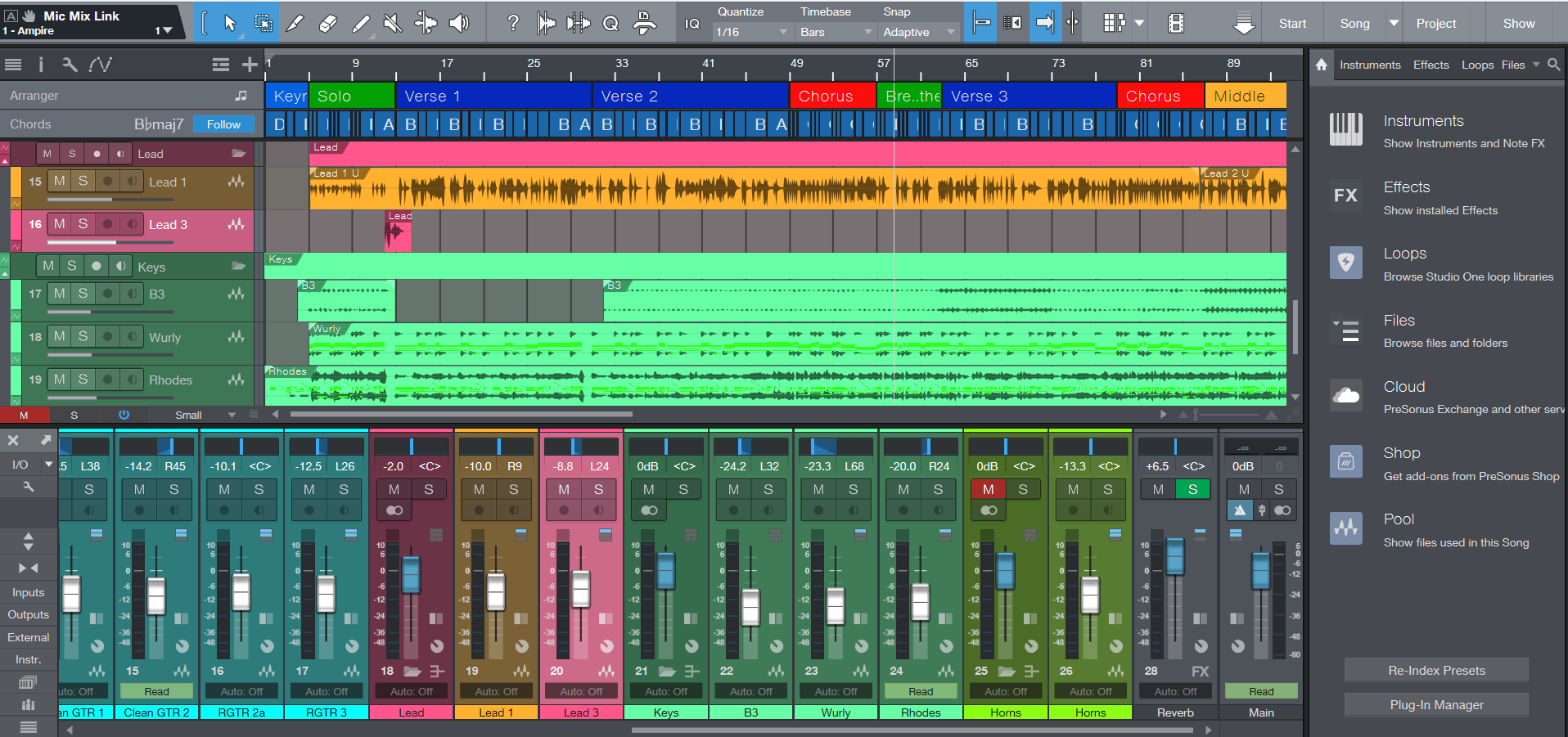Switch to the Loops browser tab
This screenshot has width=1568, height=737.
[x=1477, y=65]
